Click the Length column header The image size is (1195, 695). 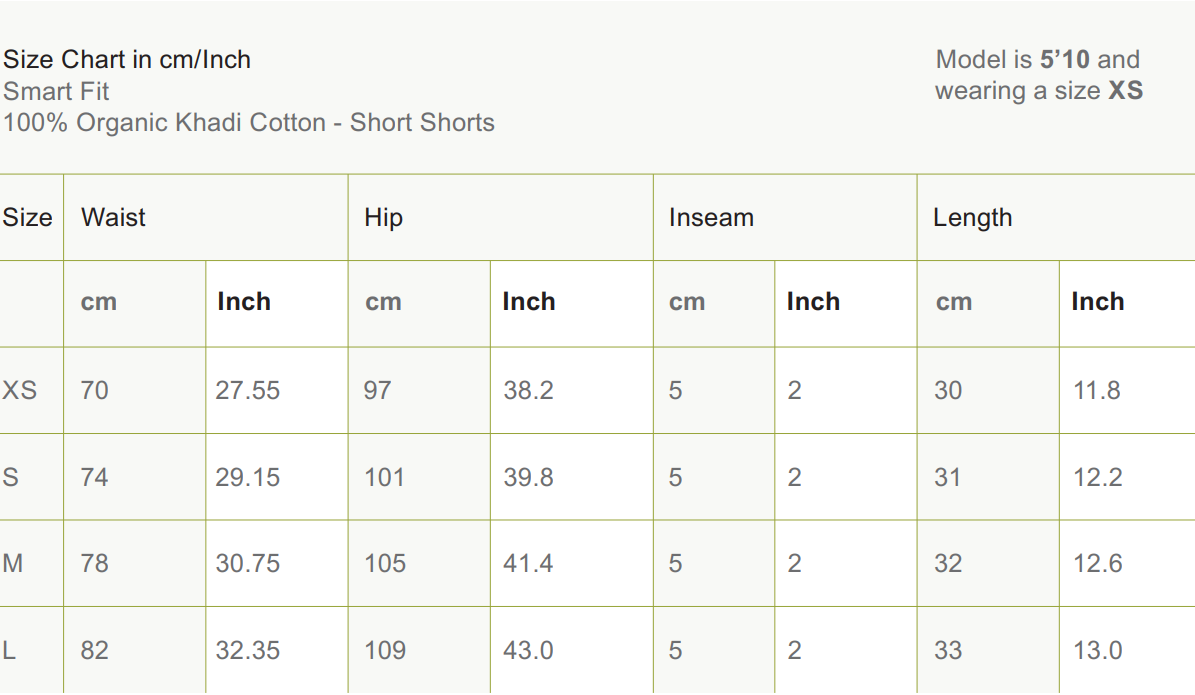point(972,218)
